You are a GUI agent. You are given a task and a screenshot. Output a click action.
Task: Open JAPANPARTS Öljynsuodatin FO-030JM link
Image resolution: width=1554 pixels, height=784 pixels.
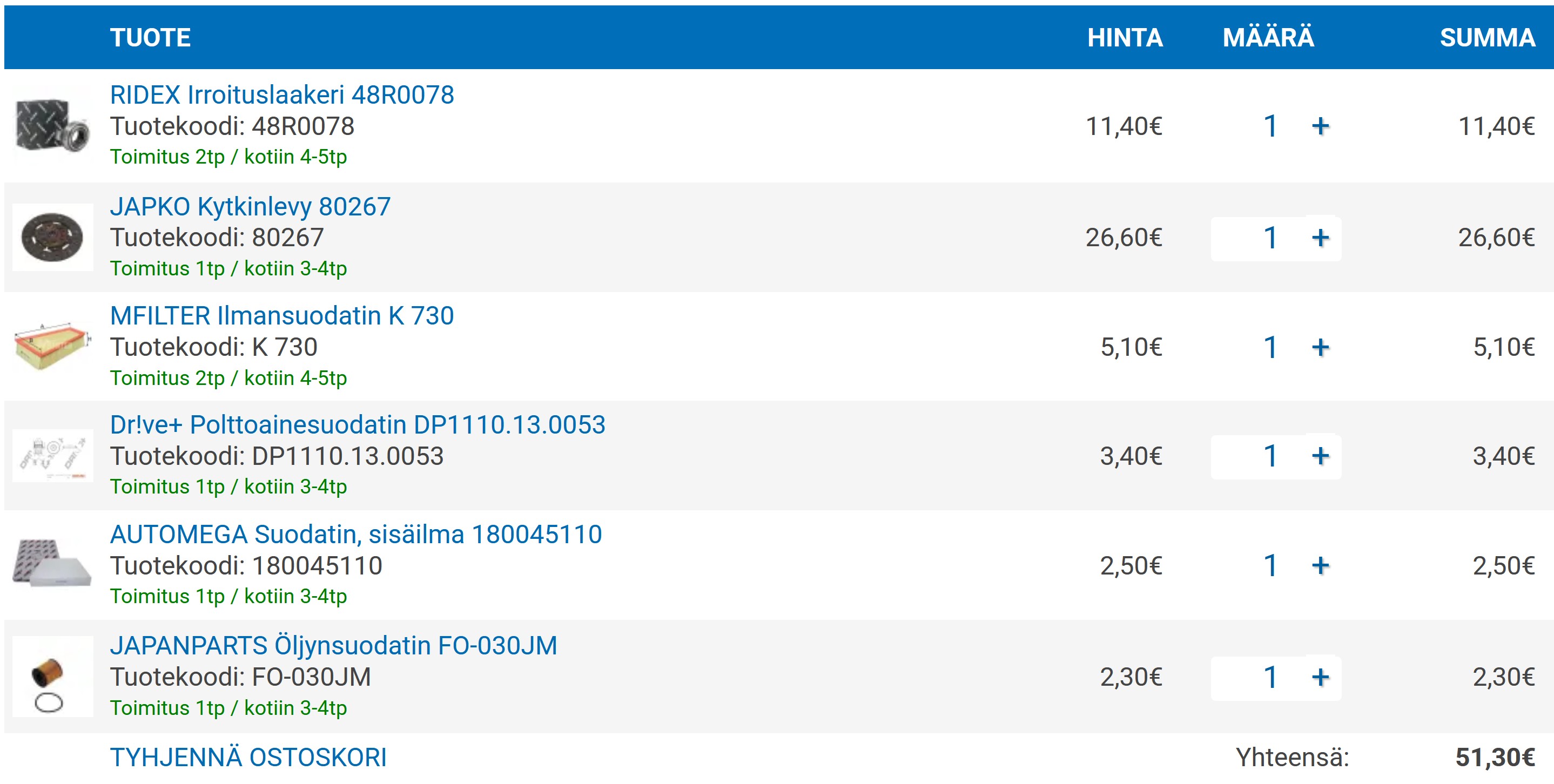pyautogui.click(x=333, y=646)
